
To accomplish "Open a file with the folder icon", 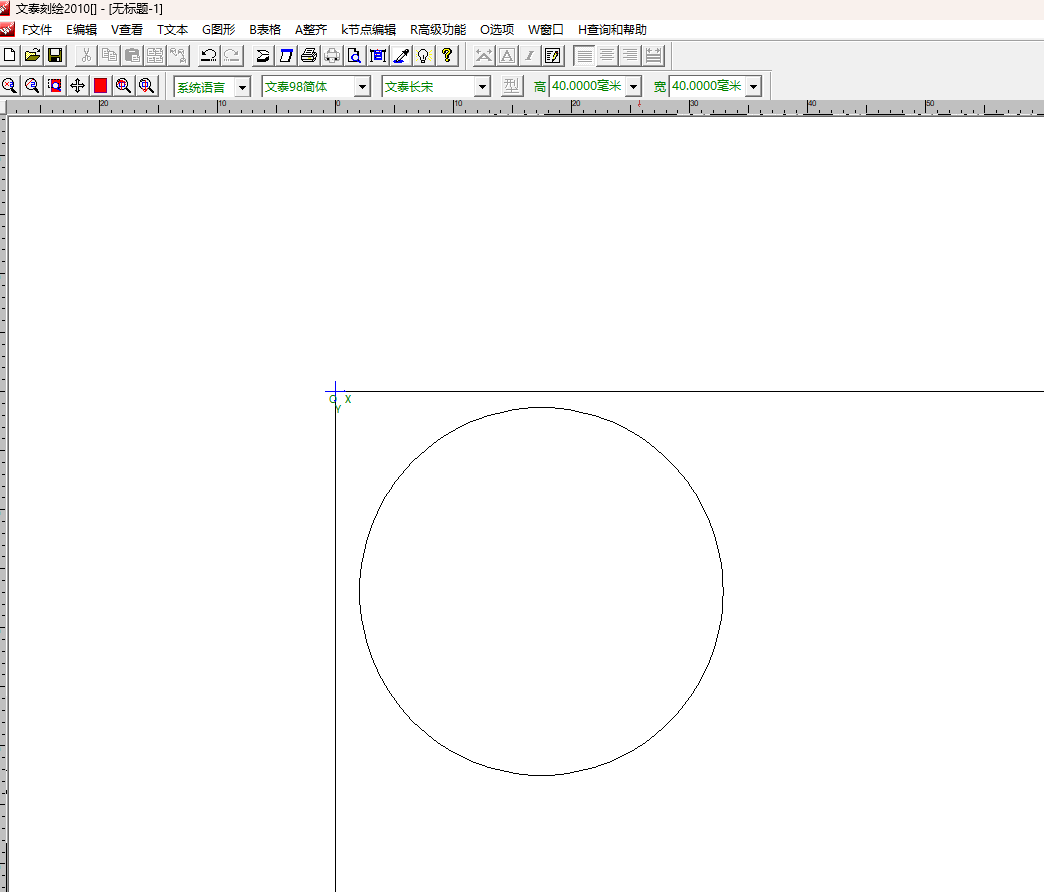I will (x=32, y=55).
